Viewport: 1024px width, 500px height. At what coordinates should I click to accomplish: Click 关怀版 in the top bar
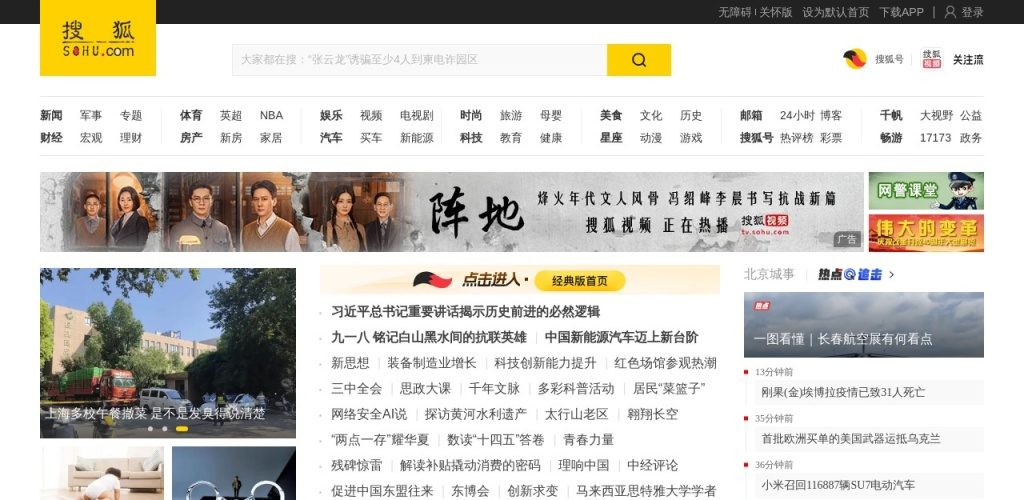coord(775,12)
